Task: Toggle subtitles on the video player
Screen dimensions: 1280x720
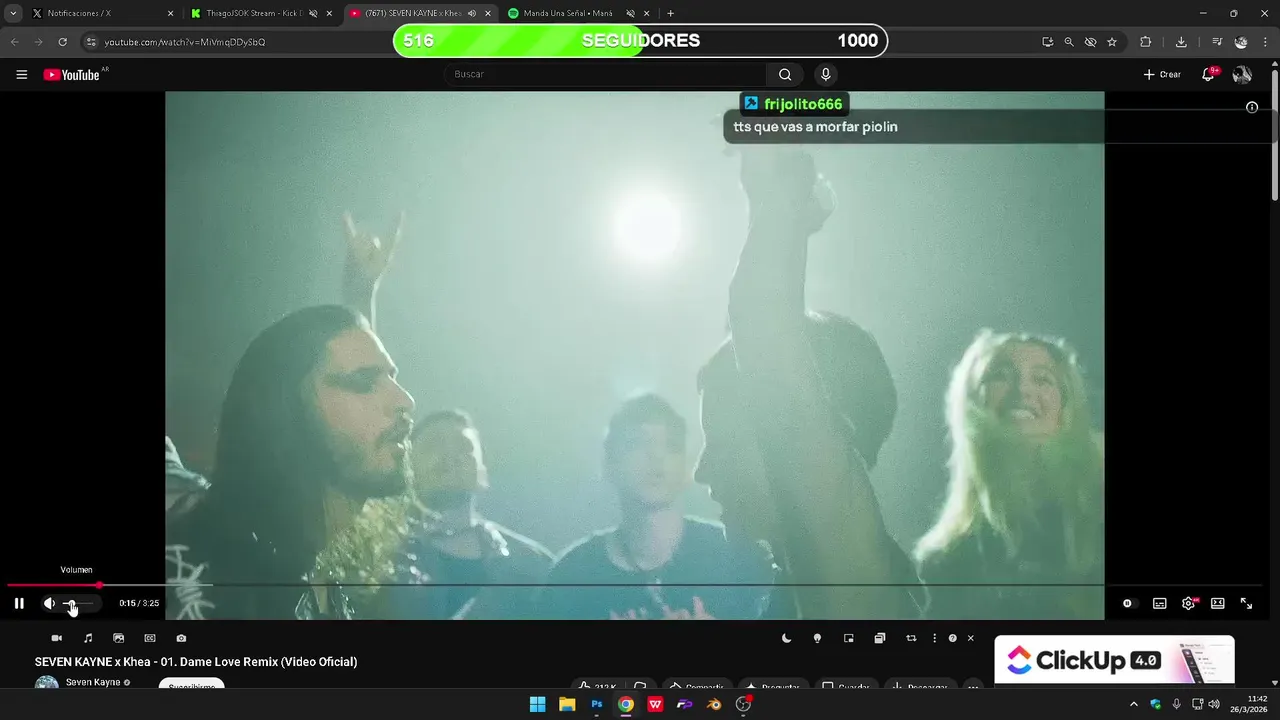Action: coord(1159,603)
